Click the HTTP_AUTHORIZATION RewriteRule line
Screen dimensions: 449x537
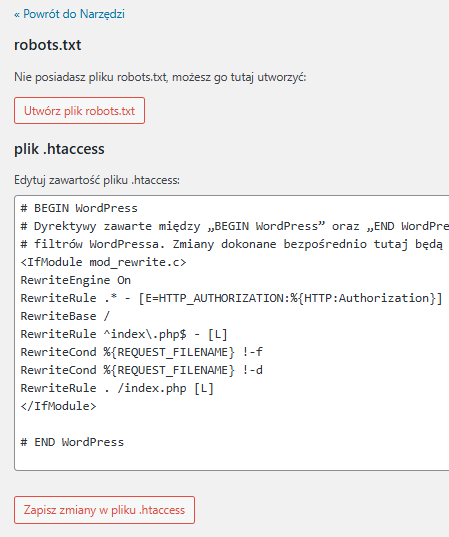click(x=232, y=298)
